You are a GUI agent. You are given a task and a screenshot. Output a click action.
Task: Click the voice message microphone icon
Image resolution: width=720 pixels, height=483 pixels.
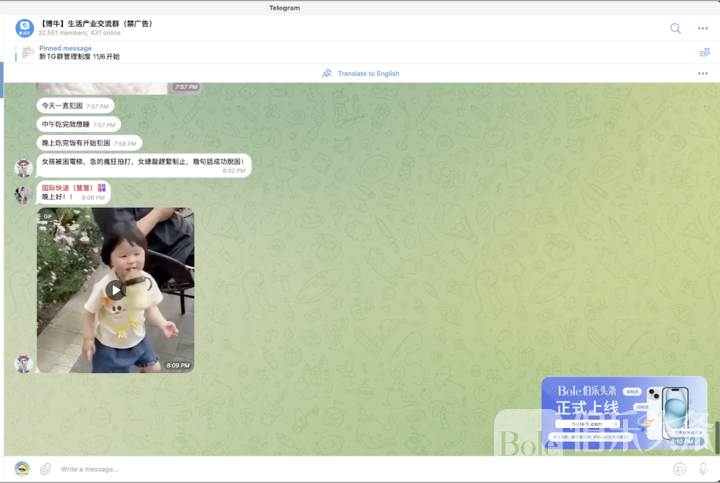tap(703, 468)
